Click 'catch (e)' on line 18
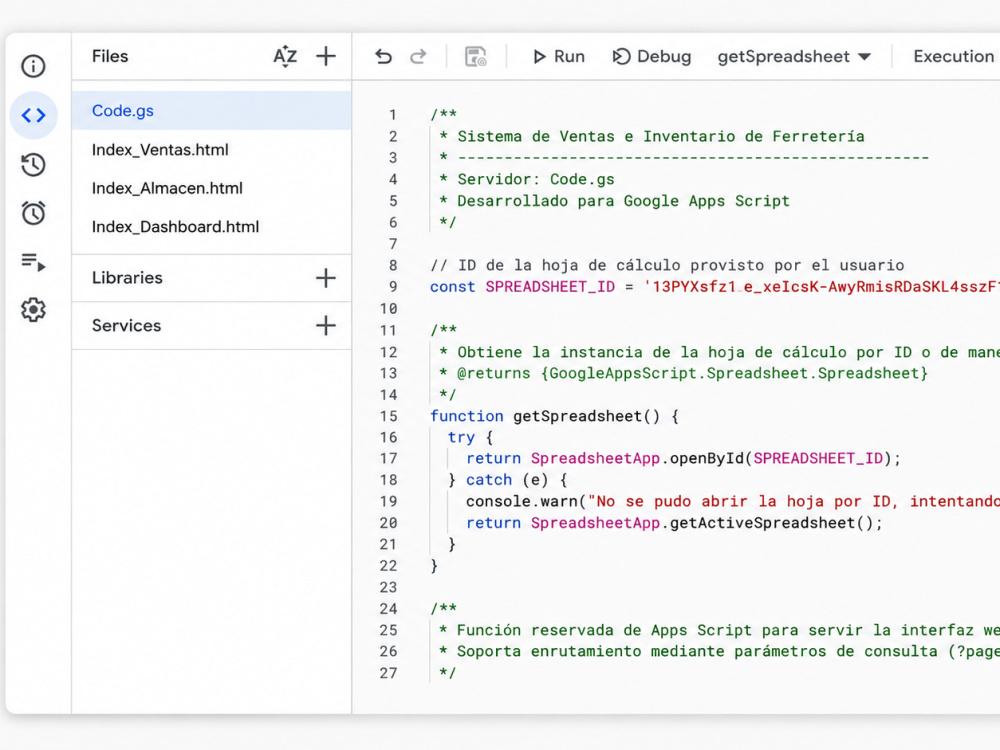Image resolution: width=1000 pixels, height=750 pixels. 507,480
